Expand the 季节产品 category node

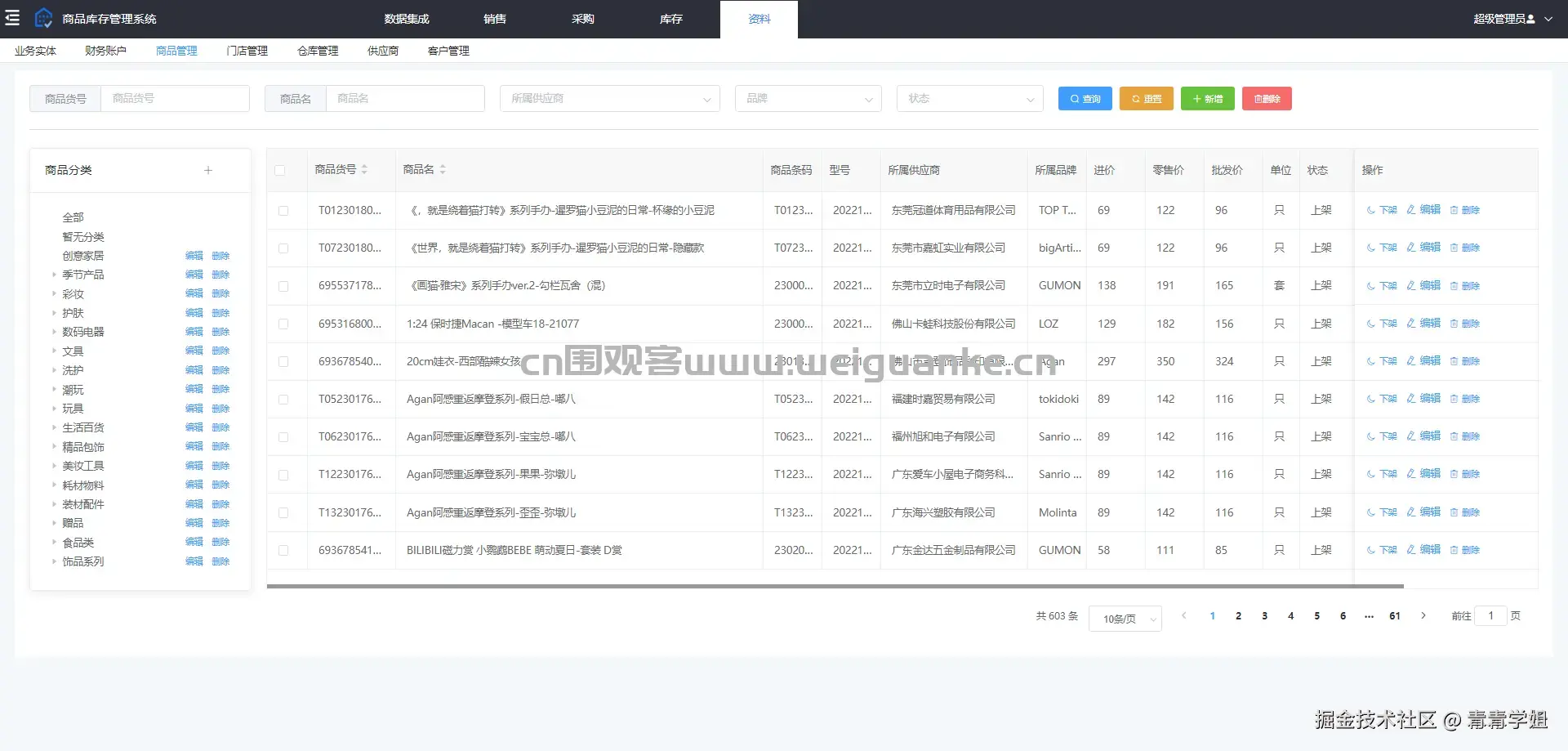tap(54, 275)
